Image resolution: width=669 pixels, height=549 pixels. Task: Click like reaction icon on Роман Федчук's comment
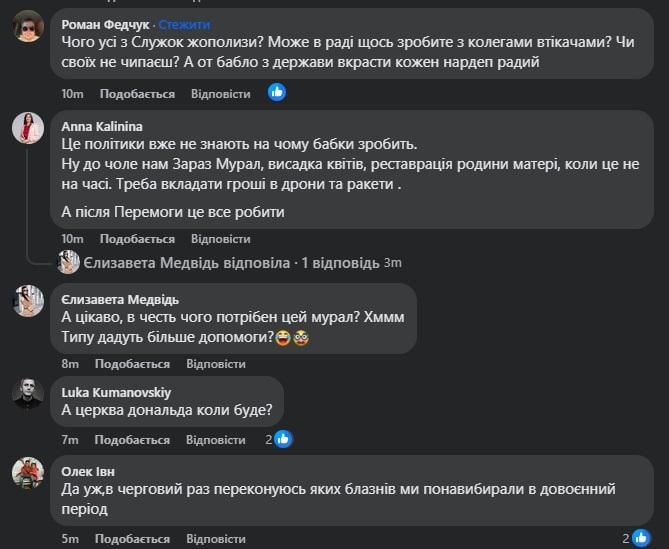pyautogui.click(x=277, y=93)
